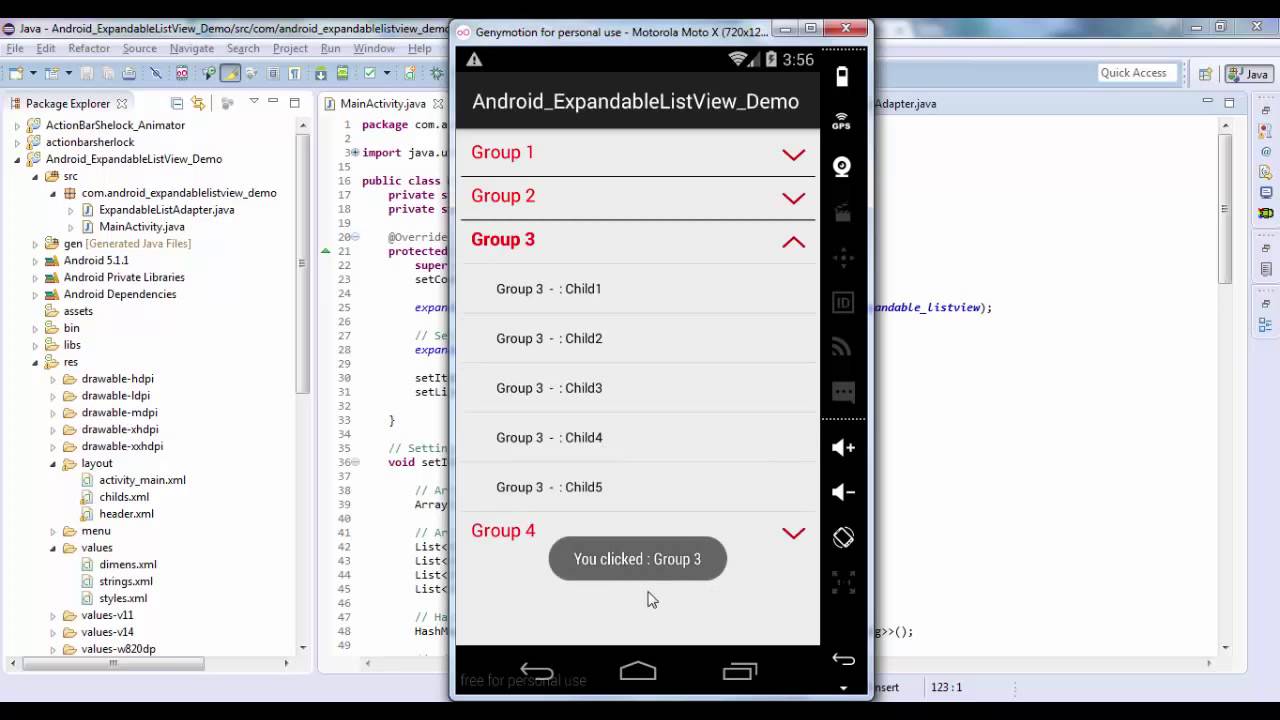Viewport: 1280px width, 720px height.
Task: Collapse All in Package Explorer
Action: coord(177,103)
